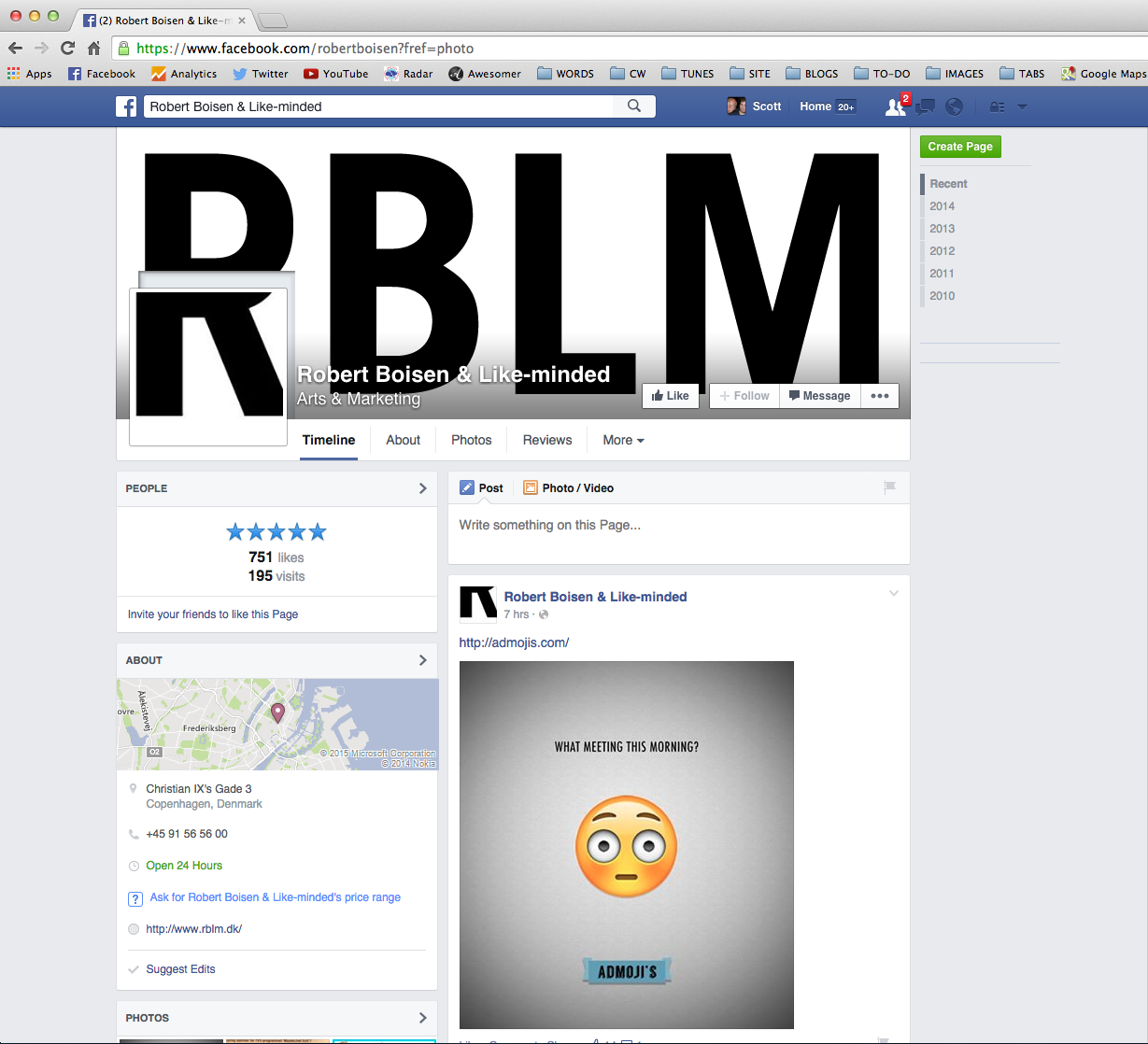Open the three-dots page options button

tap(880, 396)
